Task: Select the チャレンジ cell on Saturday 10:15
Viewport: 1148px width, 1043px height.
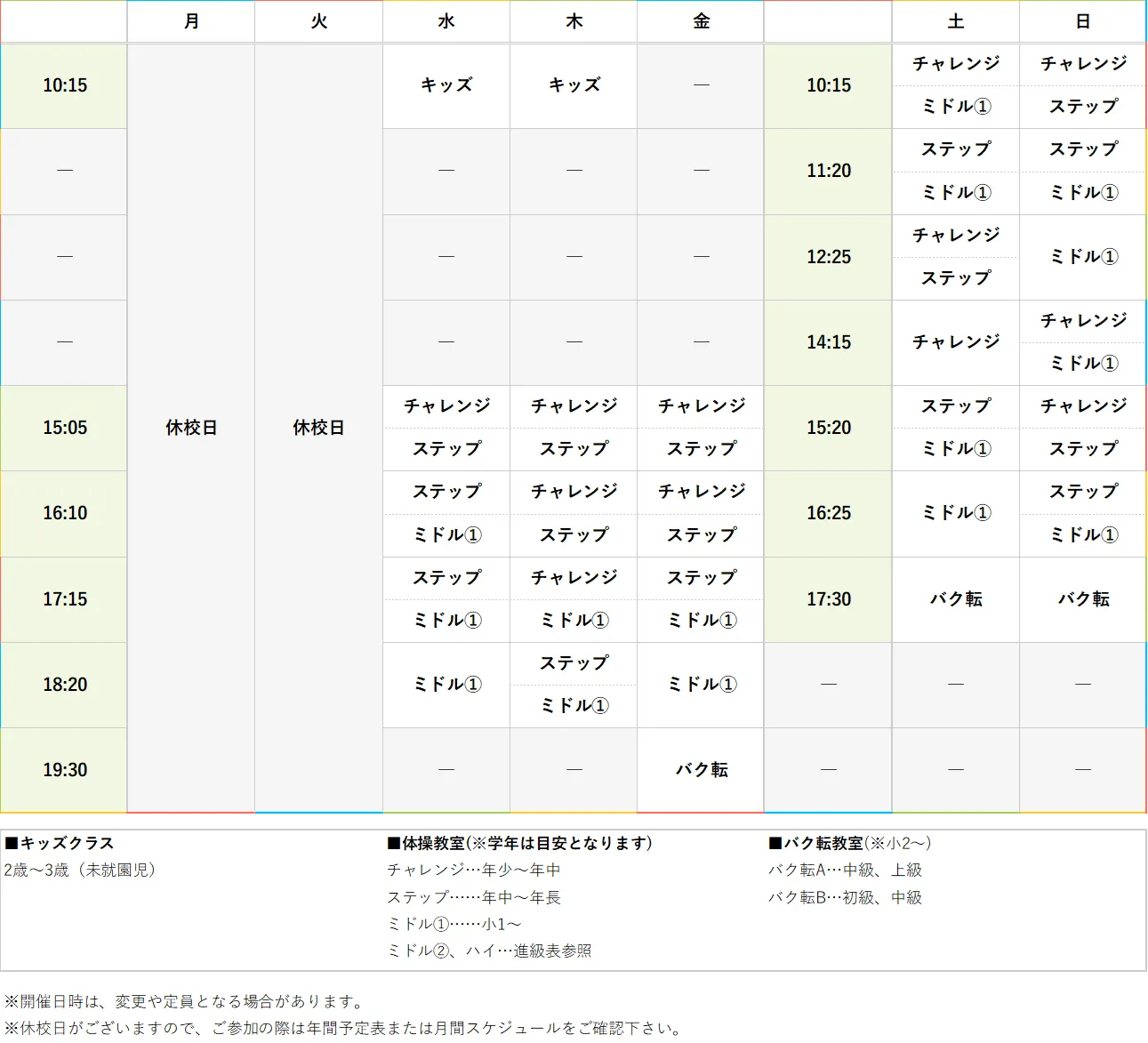Action: (955, 64)
